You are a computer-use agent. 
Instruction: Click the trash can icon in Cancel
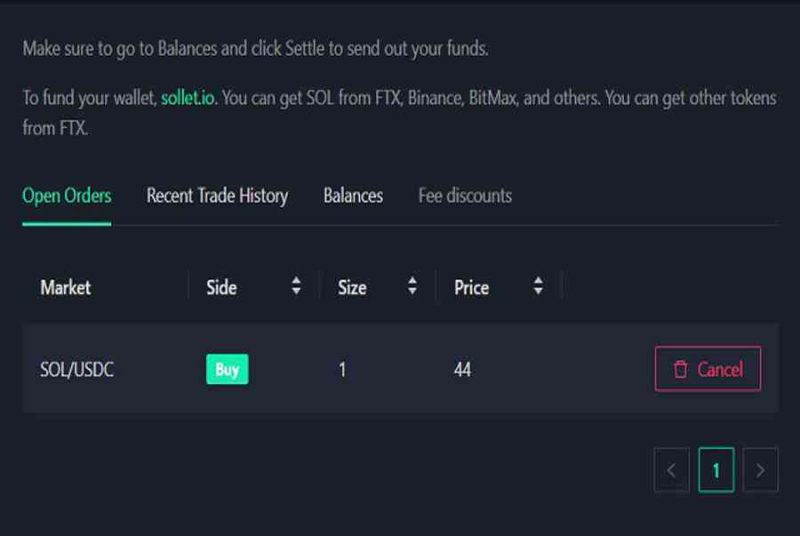click(680, 369)
